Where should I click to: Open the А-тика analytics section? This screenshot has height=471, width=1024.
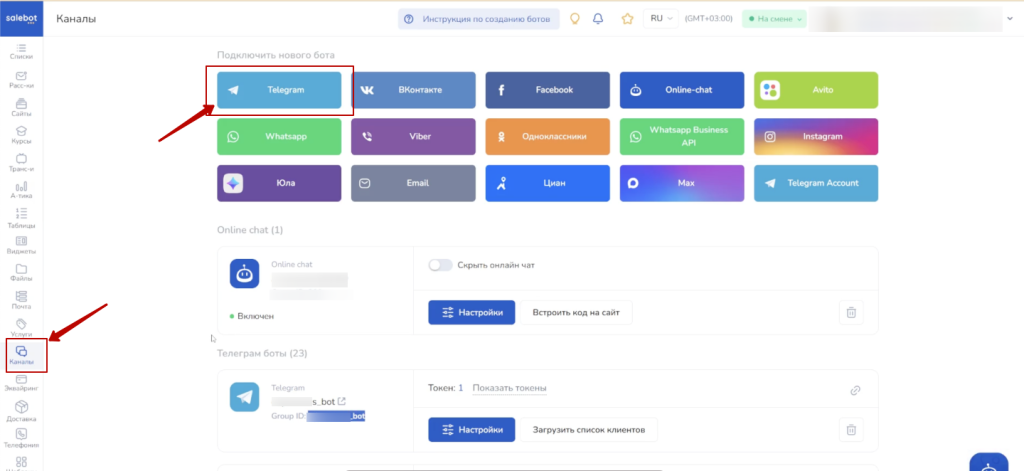click(x=22, y=190)
